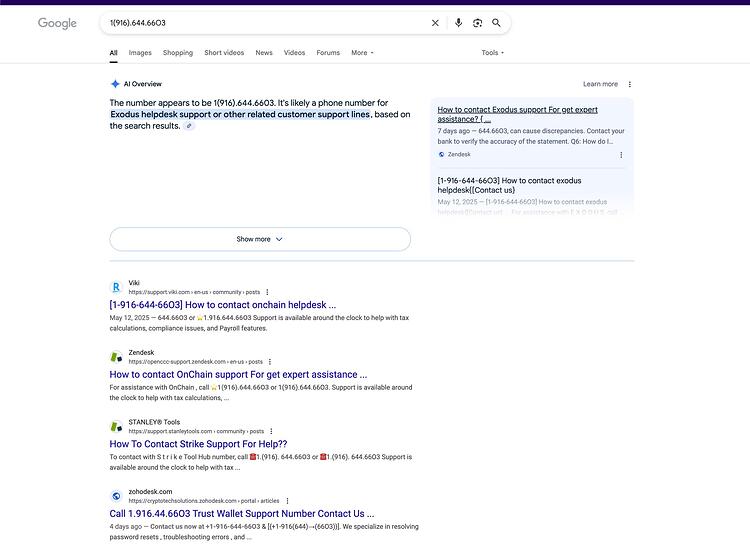The width and height of the screenshot is (750, 550).
Task: Open 'How to contact onchain helpdesk' result
Action: [x=222, y=305]
